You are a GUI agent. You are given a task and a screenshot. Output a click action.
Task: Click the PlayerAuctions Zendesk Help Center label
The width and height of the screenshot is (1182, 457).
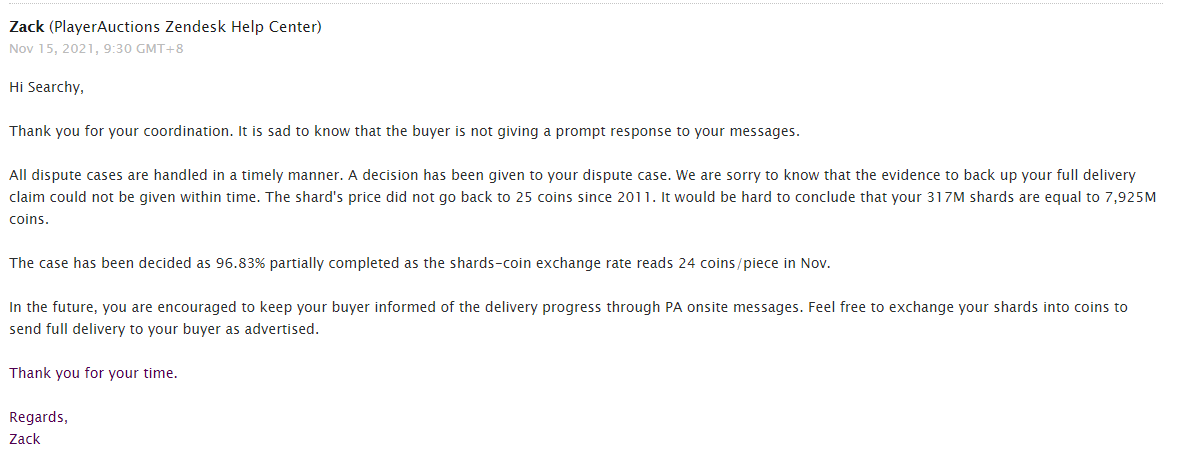(185, 27)
